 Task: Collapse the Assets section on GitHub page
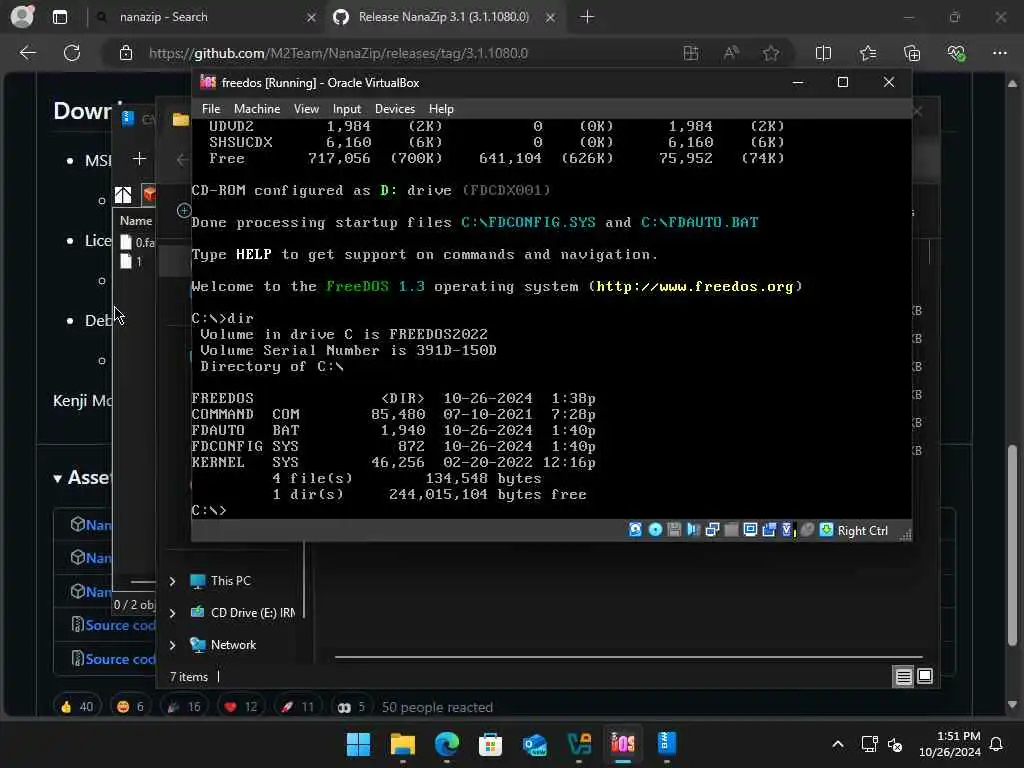pyautogui.click(x=58, y=479)
